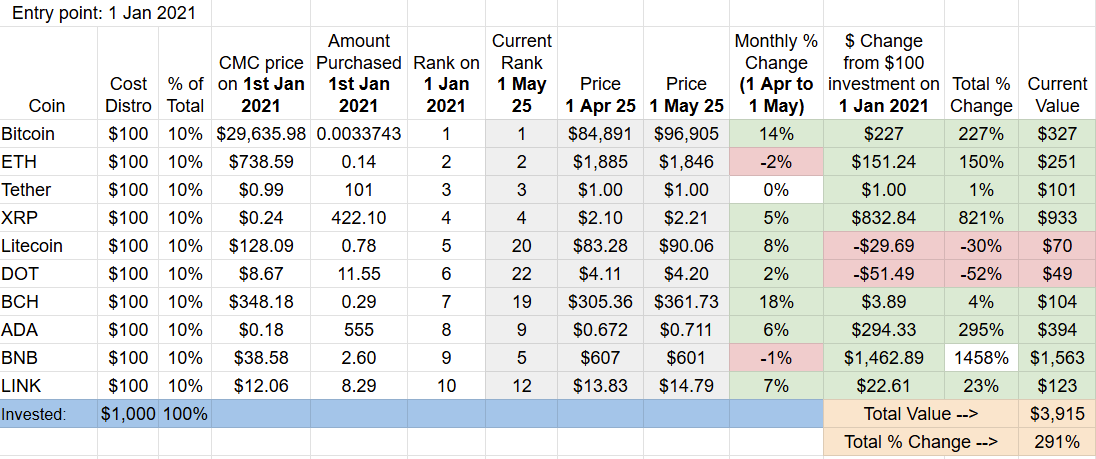The height and width of the screenshot is (459, 1096).
Task: Select the BNB coin name cell
Action: click(x=49, y=357)
